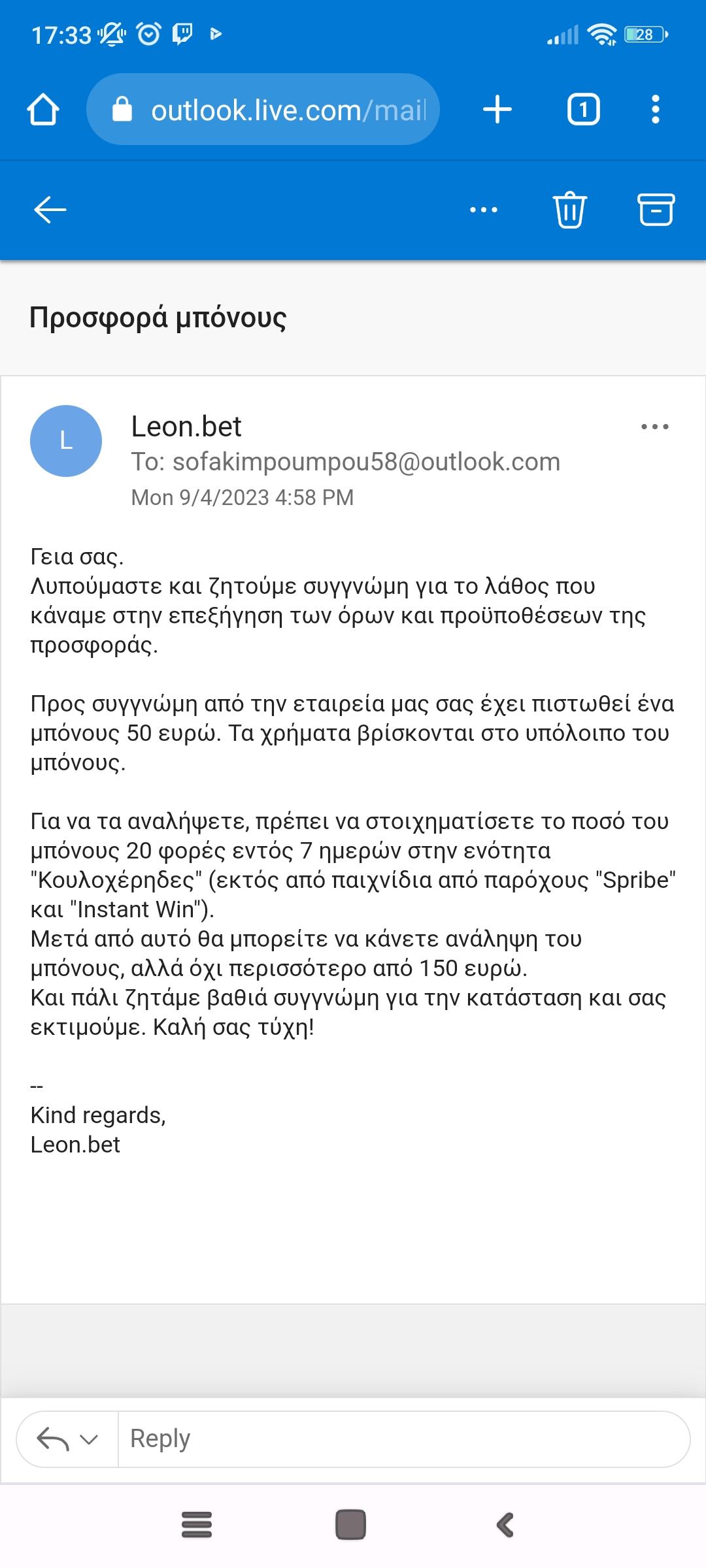The height and width of the screenshot is (1568, 706).
Task: Tap the Leon.bet sender name
Action: (x=186, y=427)
